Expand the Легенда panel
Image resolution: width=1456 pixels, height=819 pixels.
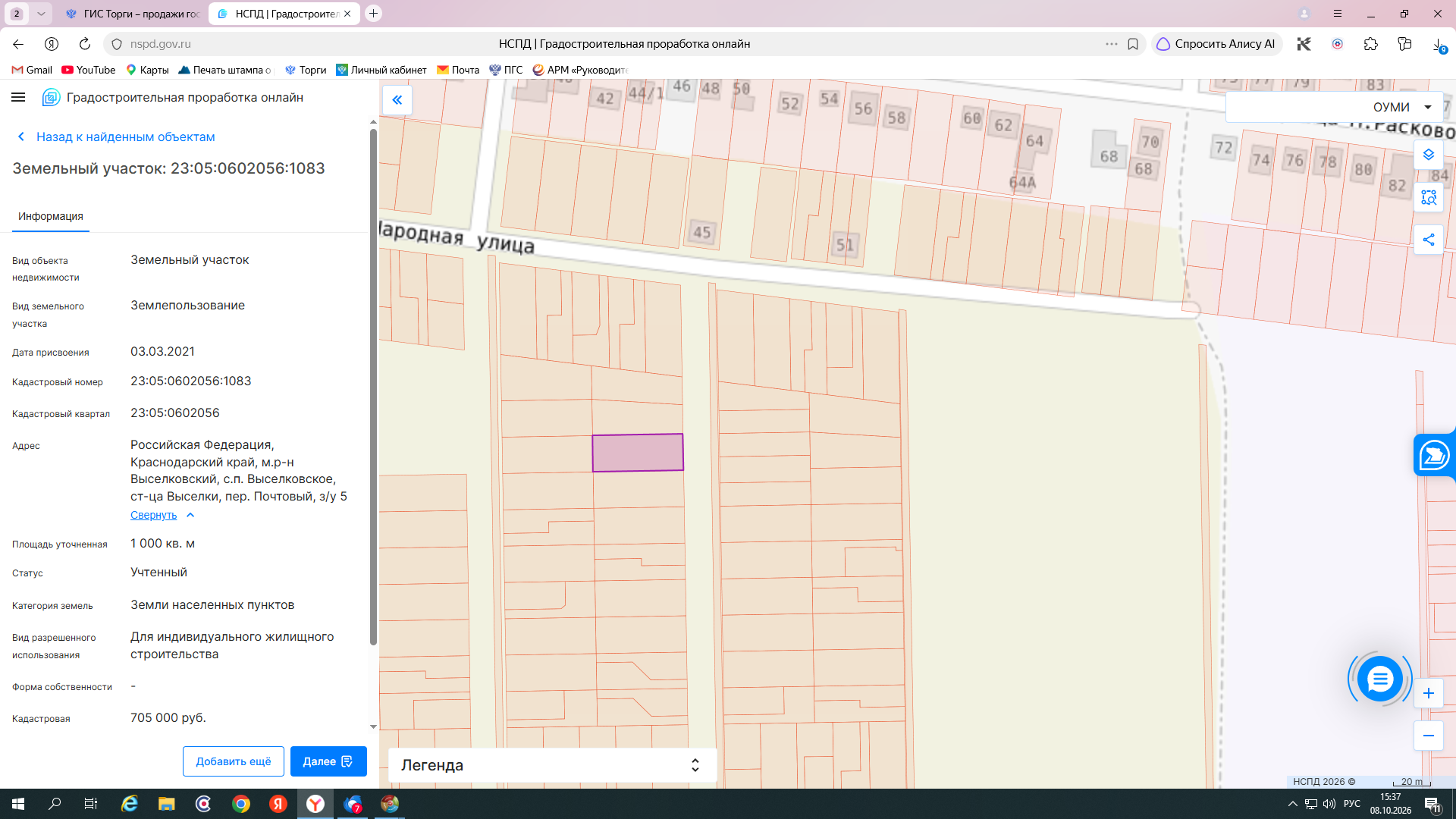[x=552, y=765]
